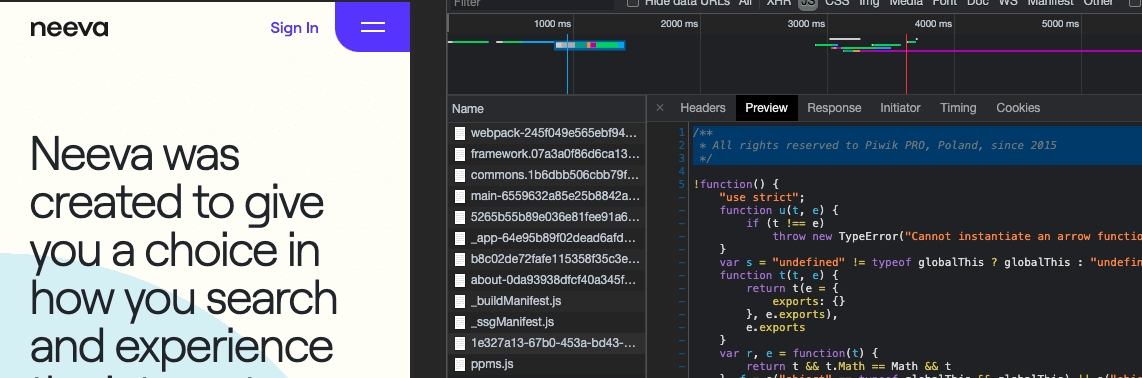The width and height of the screenshot is (1142, 378).
Task: Close the request details pane with X
Action: pos(660,108)
